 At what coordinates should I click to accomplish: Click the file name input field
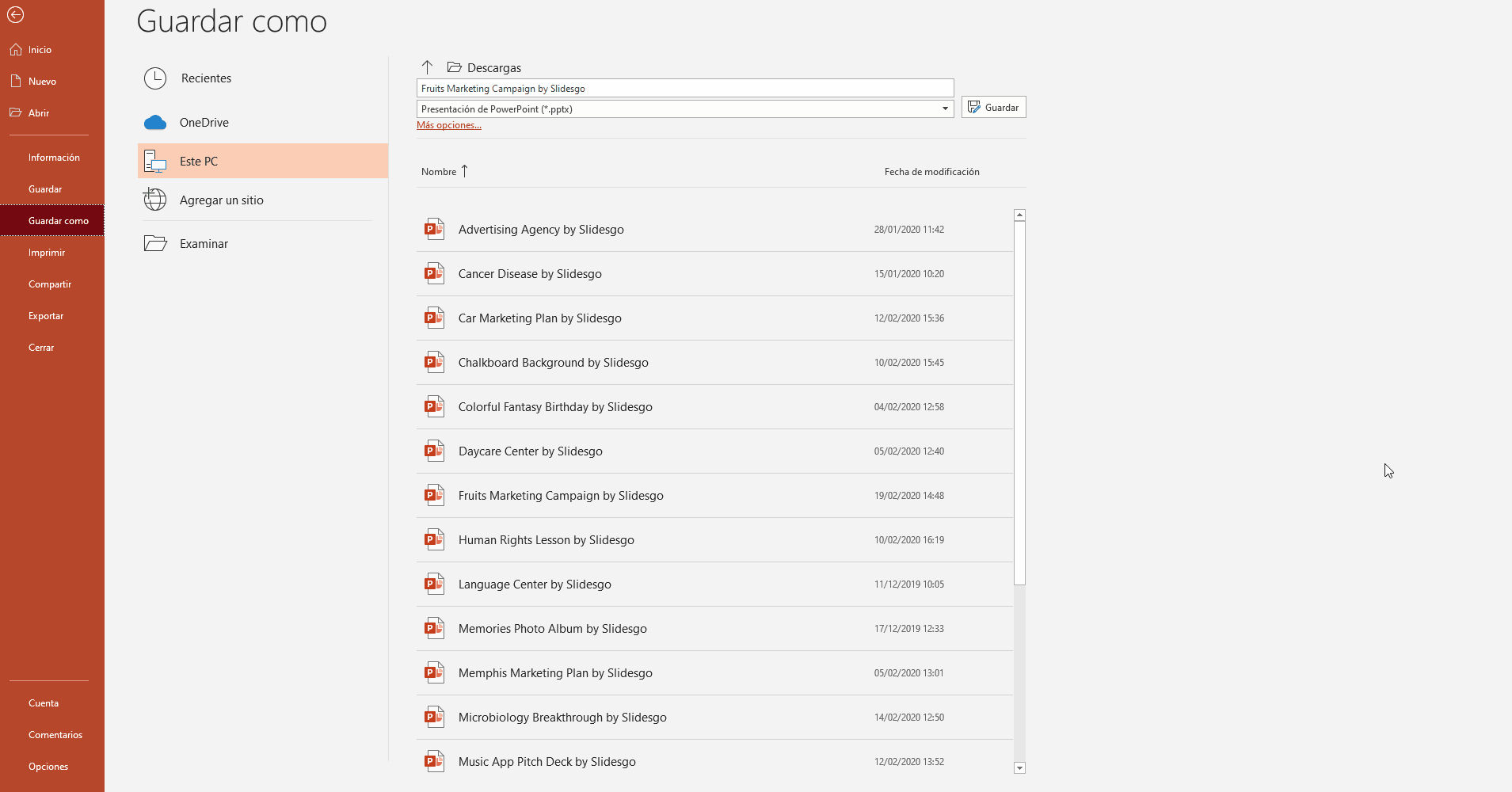685,88
